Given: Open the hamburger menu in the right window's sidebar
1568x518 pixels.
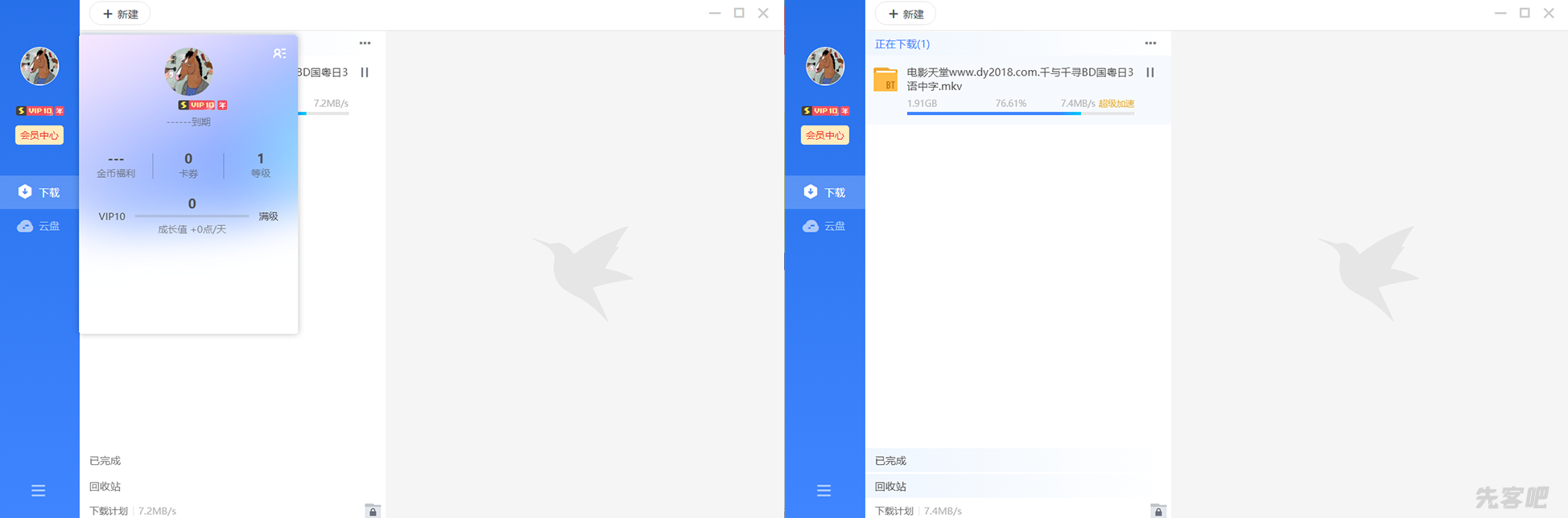Looking at the screenshot, I should pyautogui.click(x=823, y=491).
